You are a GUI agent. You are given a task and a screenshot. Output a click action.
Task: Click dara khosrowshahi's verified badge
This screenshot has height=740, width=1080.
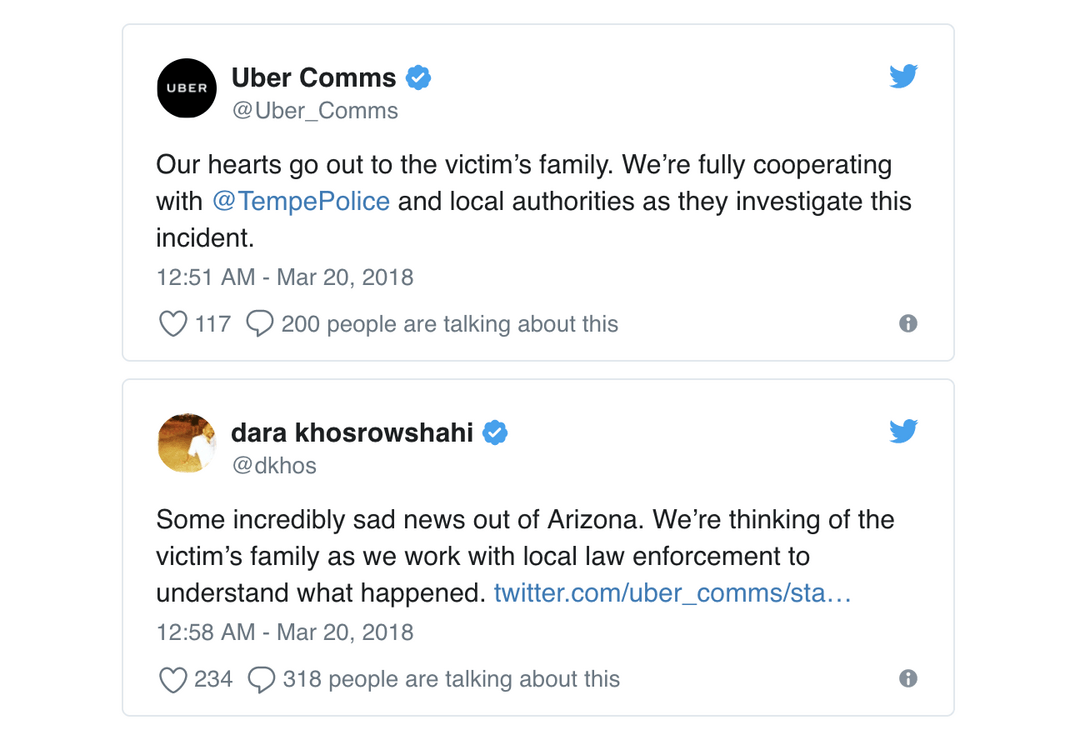[x=495, y=433]
